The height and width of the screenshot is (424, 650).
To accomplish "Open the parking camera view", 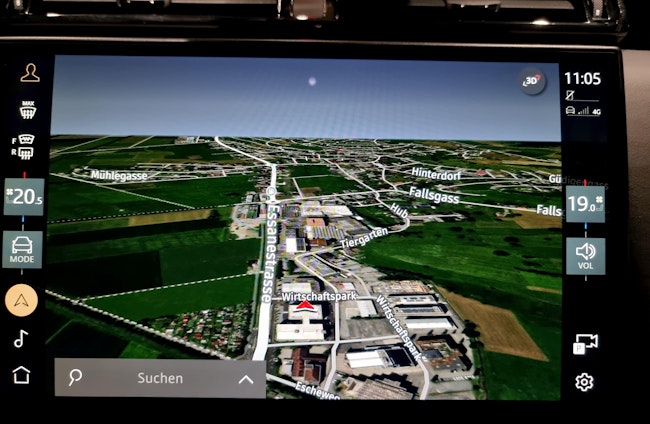I will point(585,344).
